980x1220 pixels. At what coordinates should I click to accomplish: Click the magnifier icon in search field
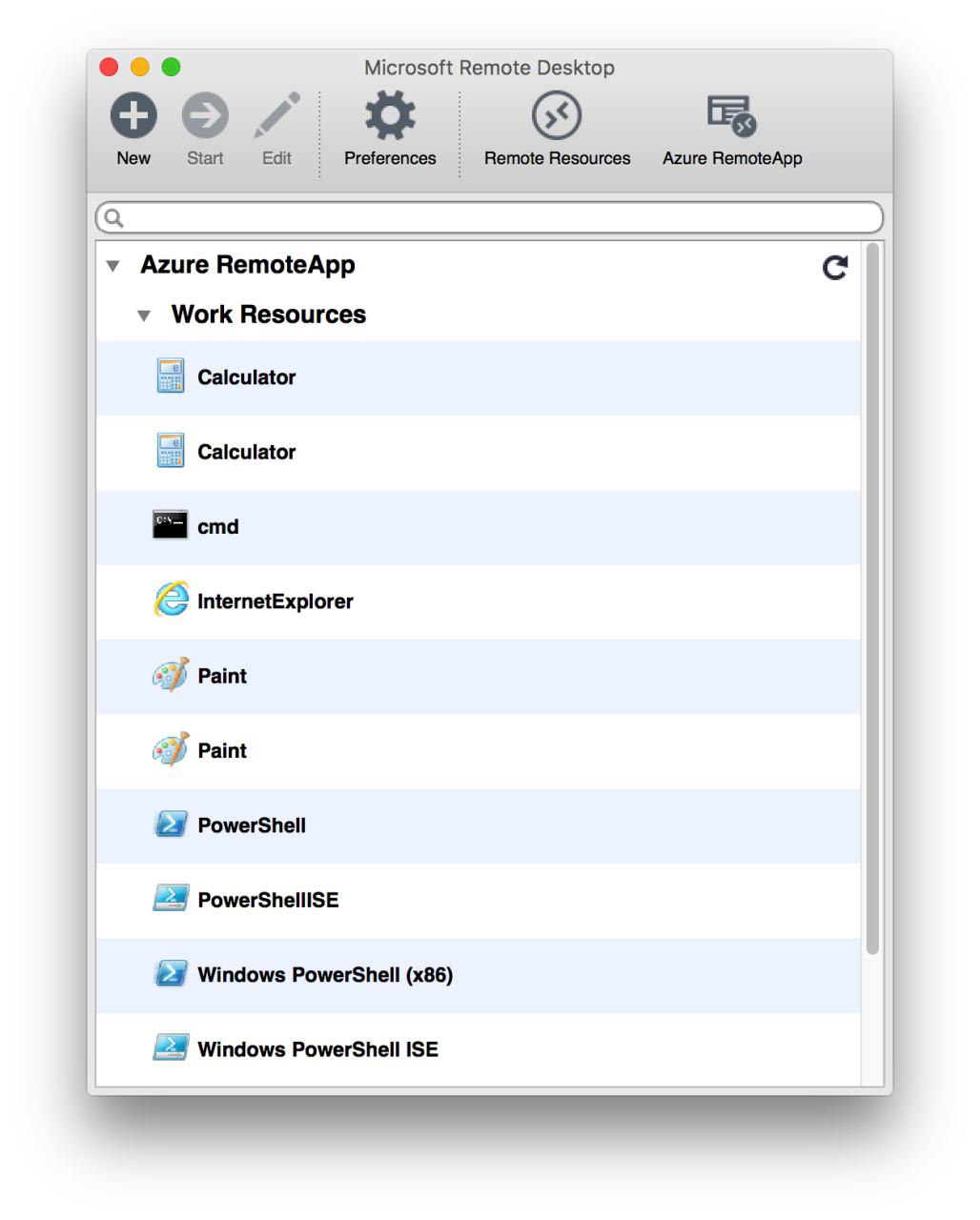tap(114, 218)
